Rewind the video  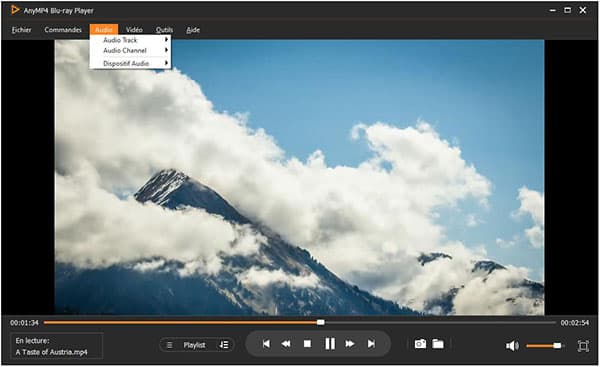click(286, 344)
